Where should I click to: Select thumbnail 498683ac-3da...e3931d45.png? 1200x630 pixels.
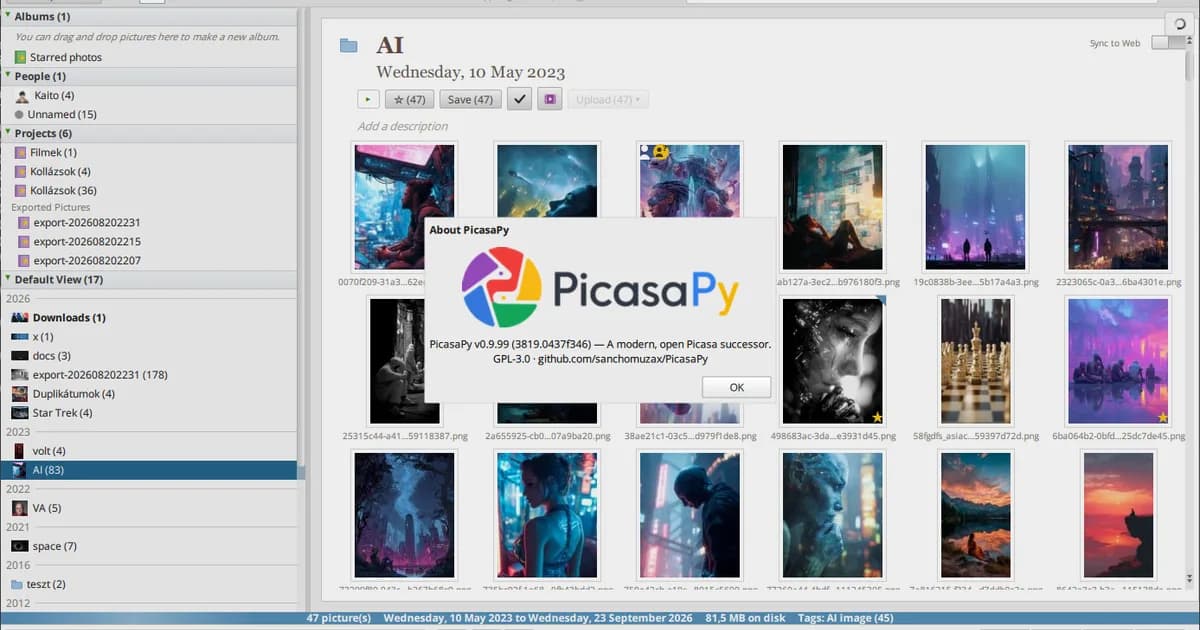pos(833,361)
